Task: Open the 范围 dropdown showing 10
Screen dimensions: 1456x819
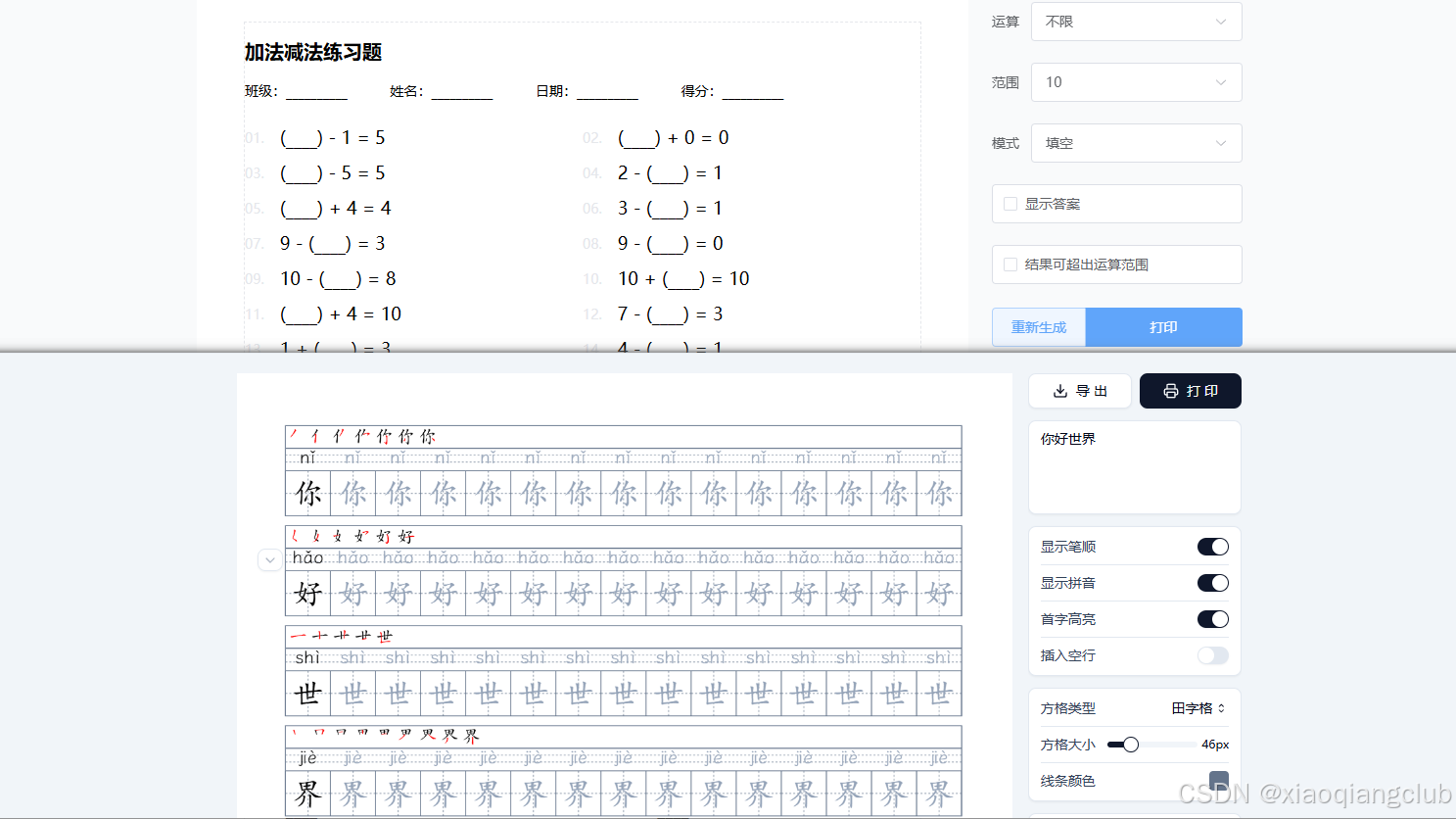Action: [1136, 82]
